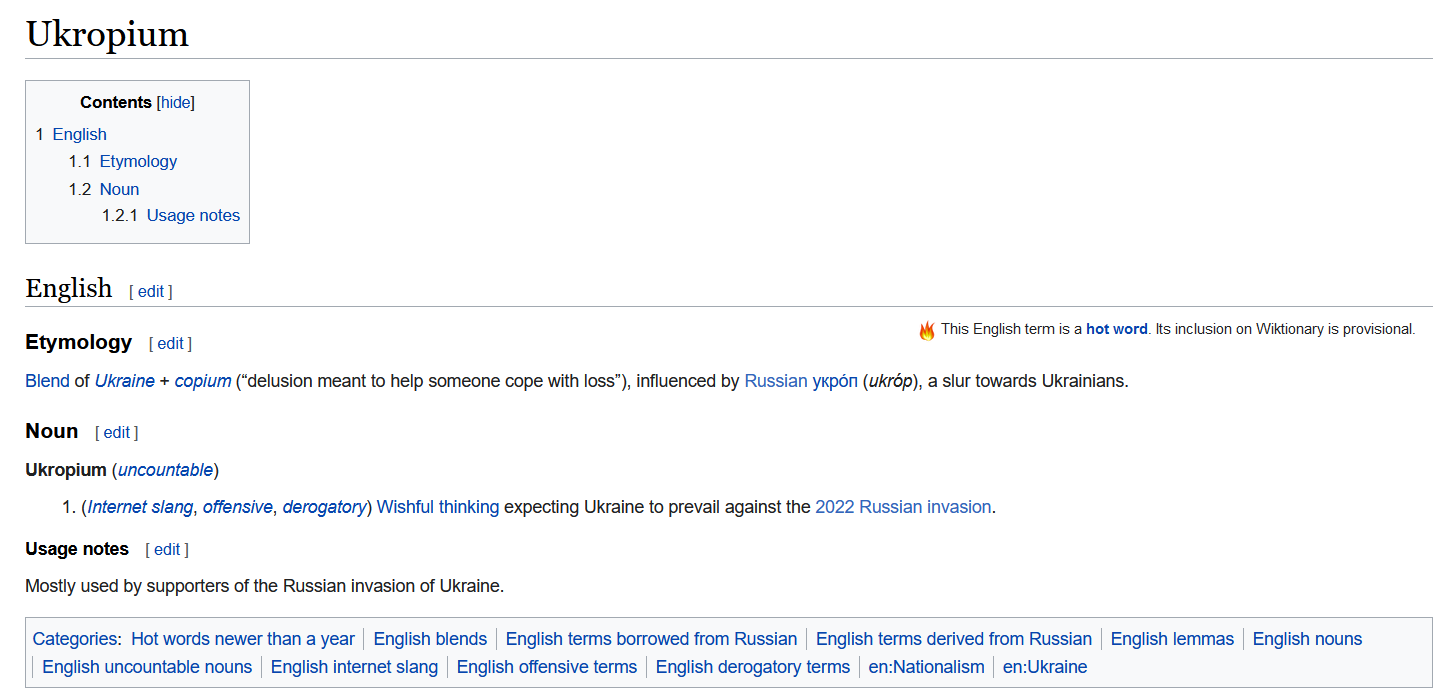Go to Etymology in contents box
The image size is (1435, 696).
coord(138,161)
